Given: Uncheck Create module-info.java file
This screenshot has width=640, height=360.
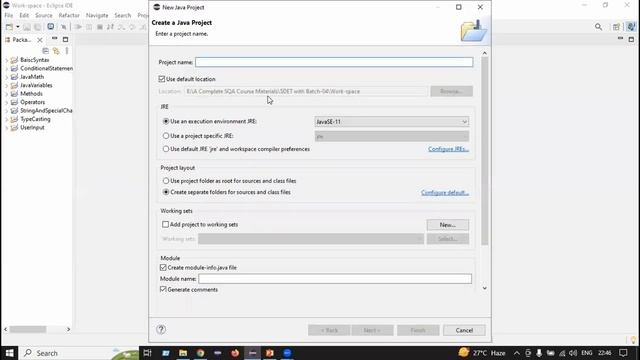Looking at the screenshot, I should point(163,267).
